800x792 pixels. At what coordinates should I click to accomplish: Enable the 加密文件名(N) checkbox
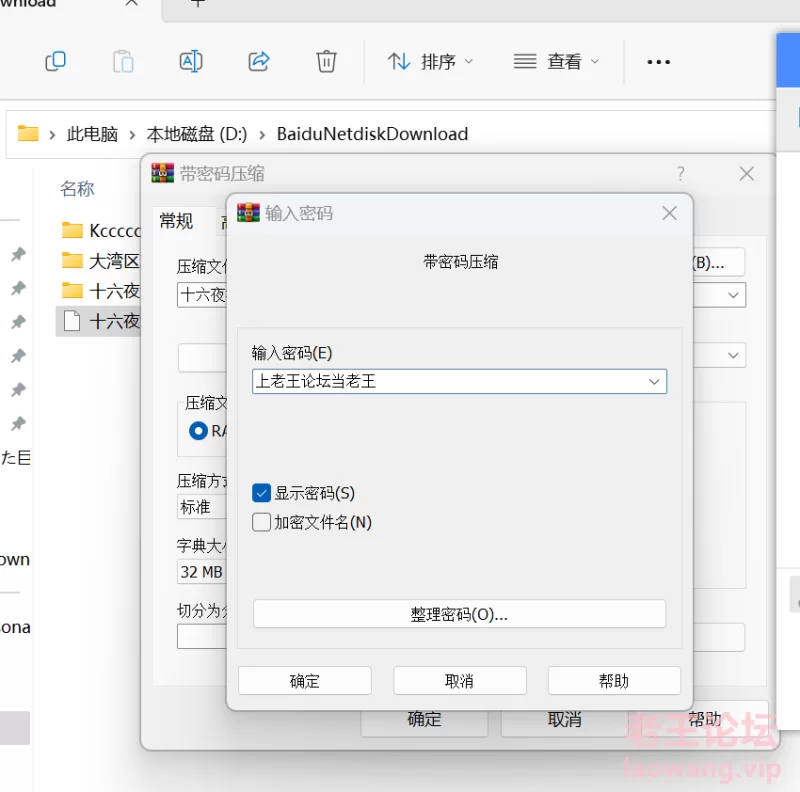[x=262, y=522]
